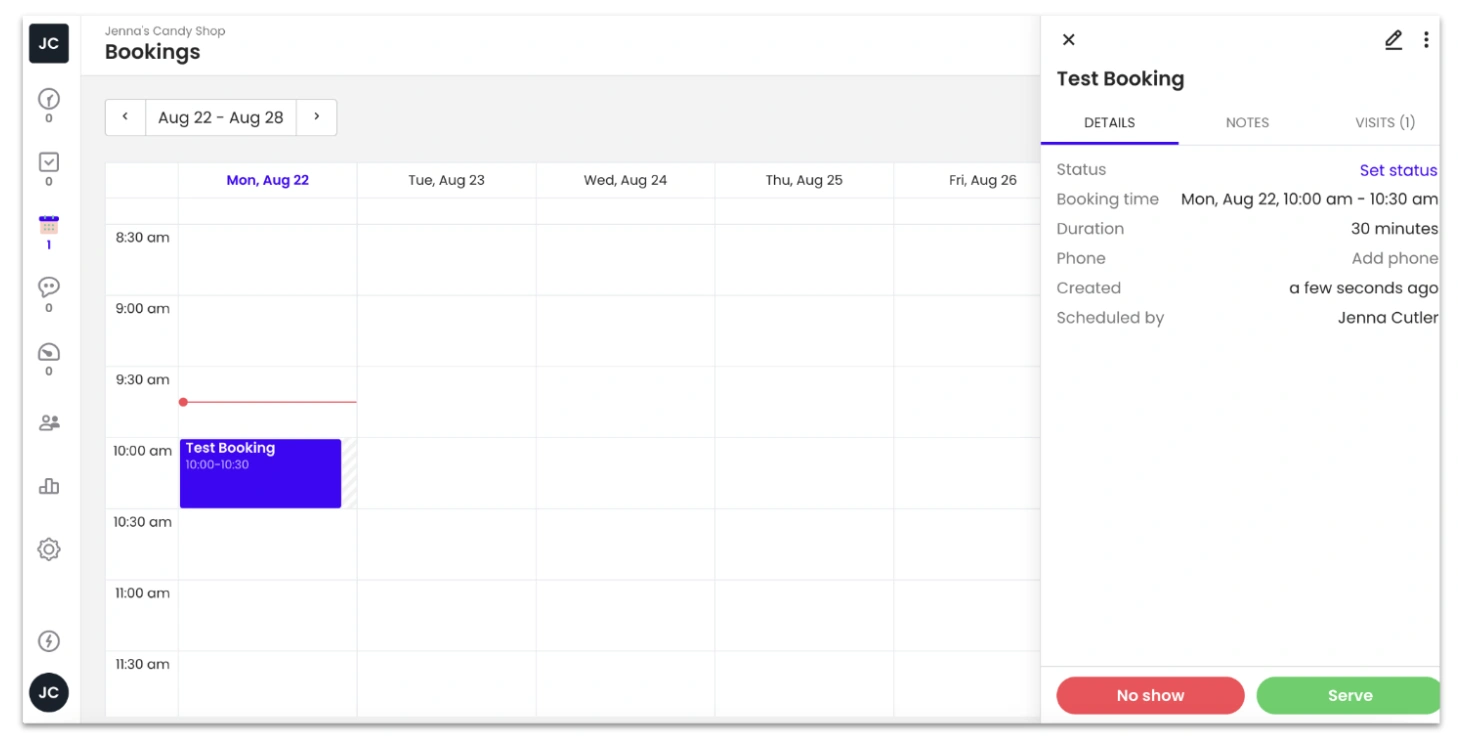Click the Set status link

click(1398, 170)
